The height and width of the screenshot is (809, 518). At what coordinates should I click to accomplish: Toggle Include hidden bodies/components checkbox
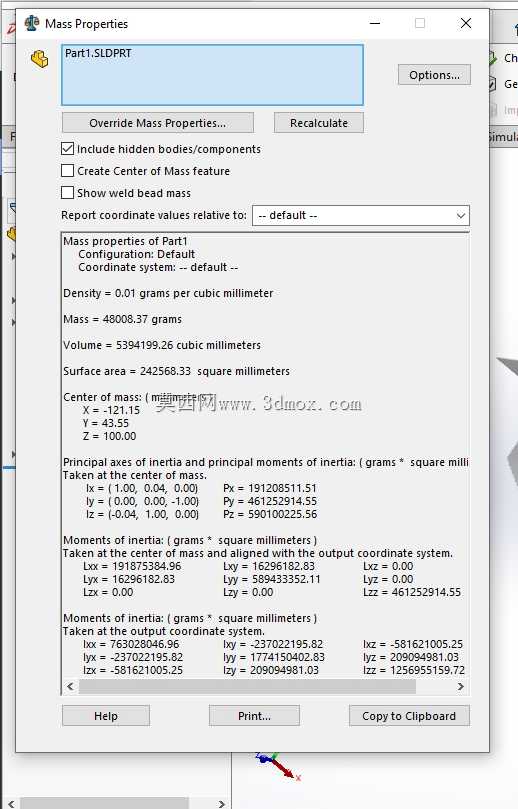pyautogui.click(x=68, y=149)
